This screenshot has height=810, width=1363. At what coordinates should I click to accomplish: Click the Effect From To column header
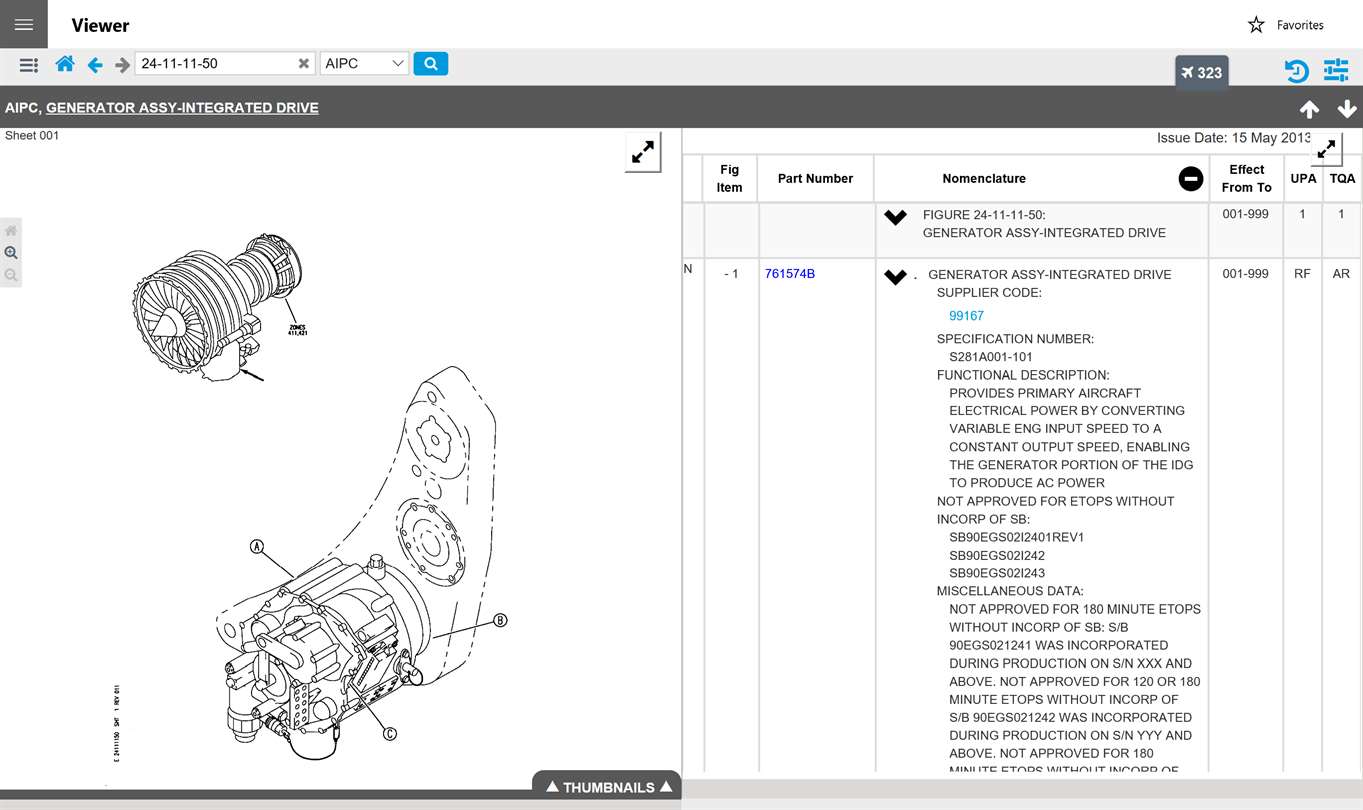coord(1247,178)
